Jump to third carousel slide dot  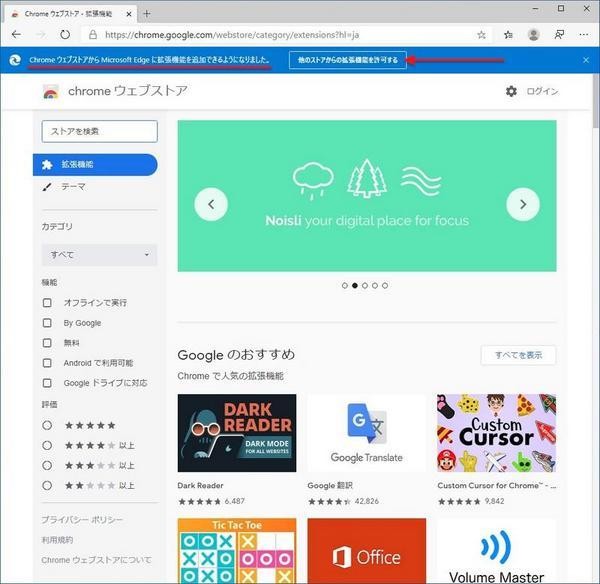(x=365, y=285)
